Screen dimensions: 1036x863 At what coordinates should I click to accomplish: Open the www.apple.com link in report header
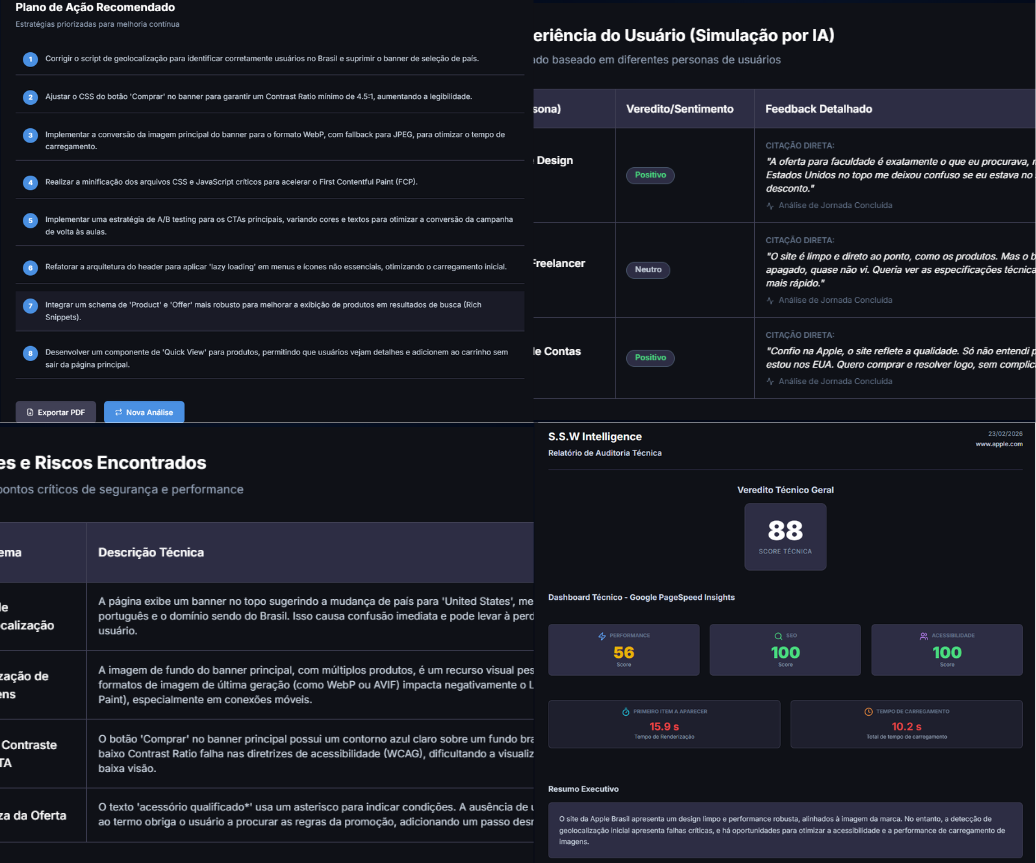(999, 444)
